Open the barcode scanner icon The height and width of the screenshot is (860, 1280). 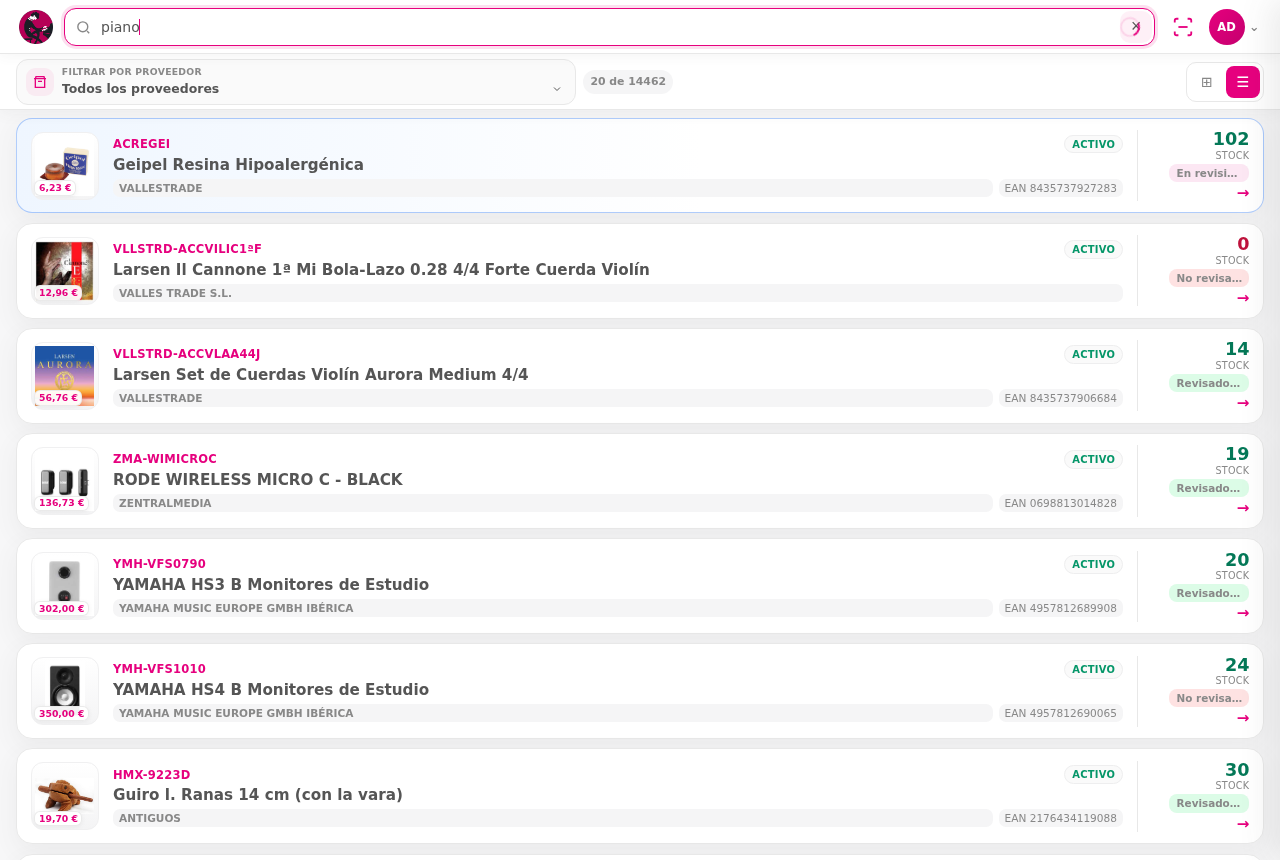point(1183,27)
